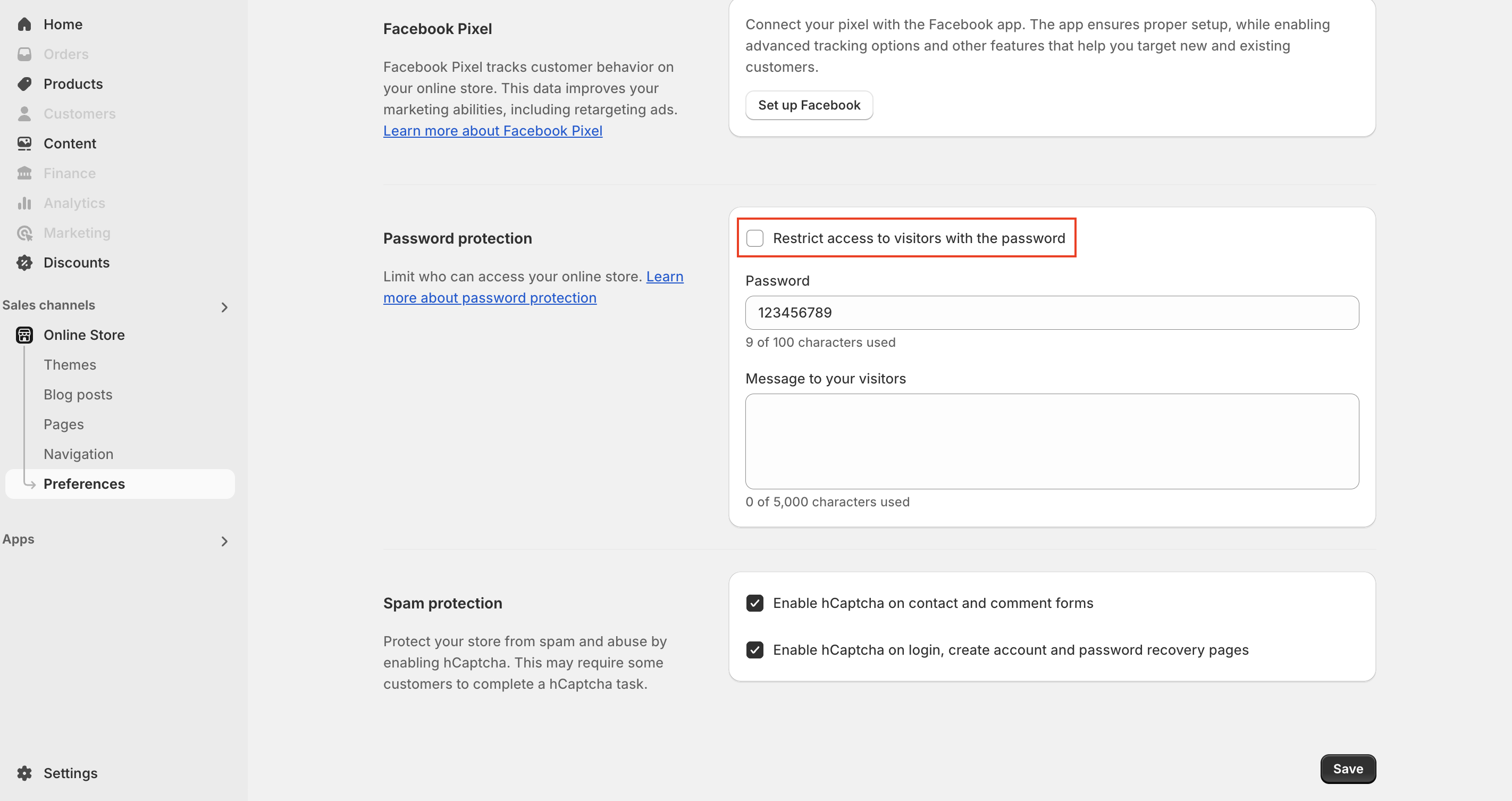Click the Marketing target icon
Viewport: 1512px width, 801px height.
[24, 233]
